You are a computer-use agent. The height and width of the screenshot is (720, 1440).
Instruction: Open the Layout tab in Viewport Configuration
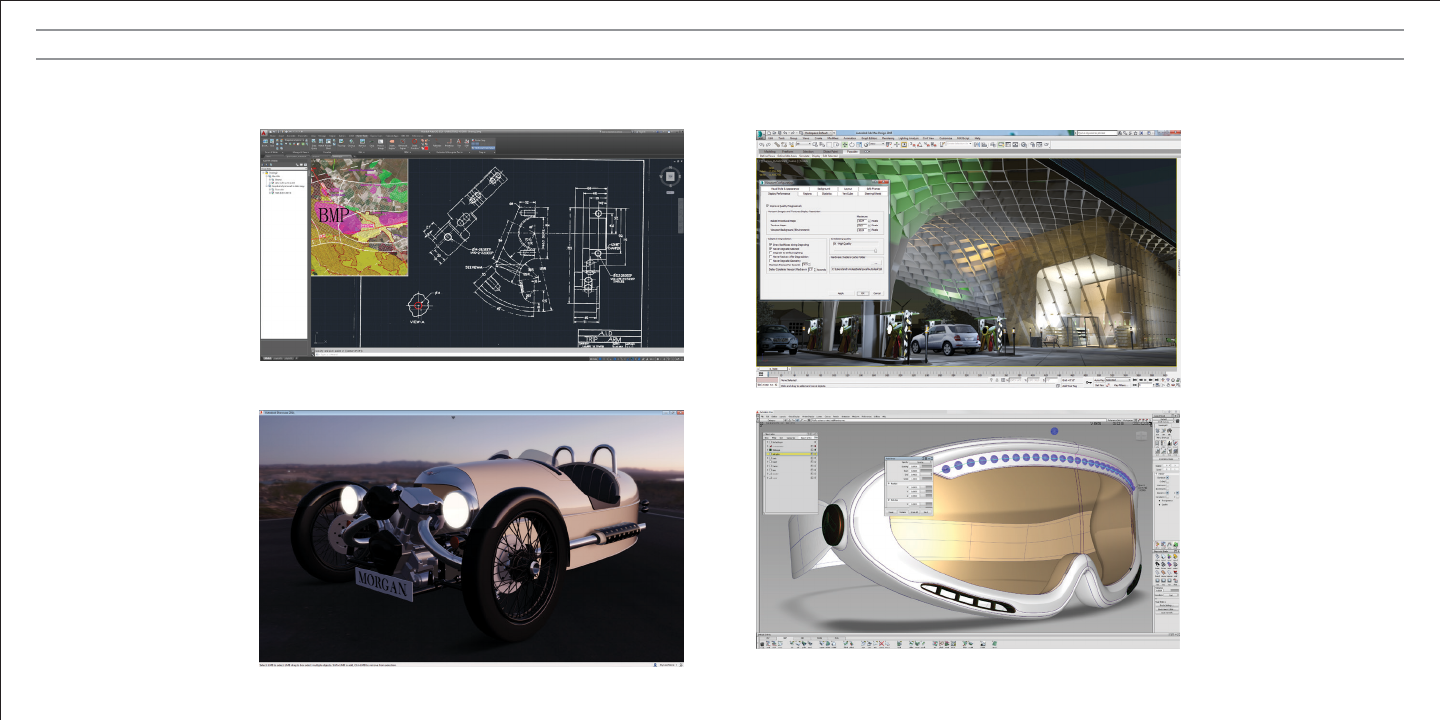847,187
